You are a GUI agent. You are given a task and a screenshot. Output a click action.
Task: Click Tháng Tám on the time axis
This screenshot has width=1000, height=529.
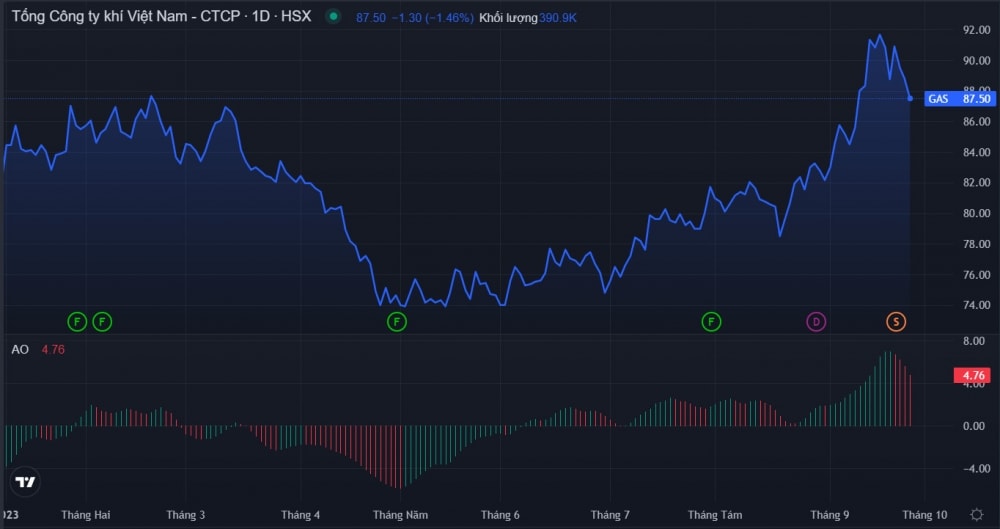pos(715,514)
